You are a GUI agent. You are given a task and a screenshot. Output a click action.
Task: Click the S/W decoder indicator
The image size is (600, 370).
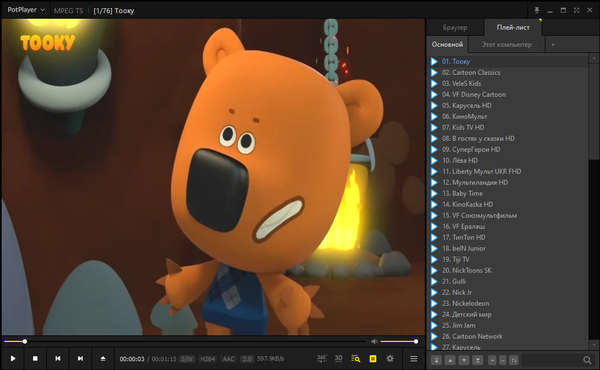point(187,359)
